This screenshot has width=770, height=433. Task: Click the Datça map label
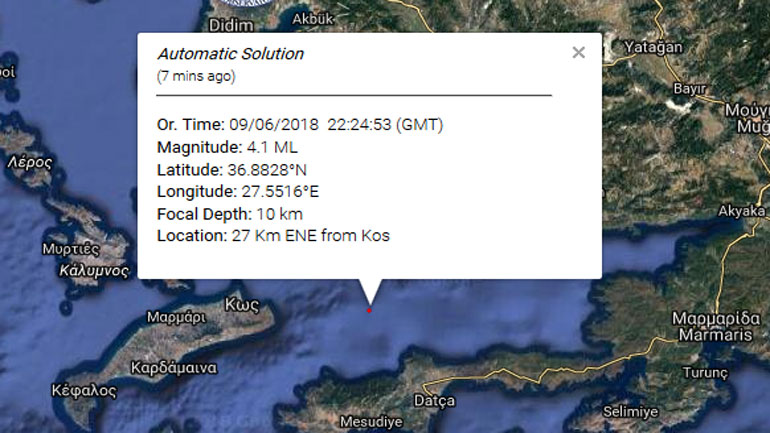[434, 401]
